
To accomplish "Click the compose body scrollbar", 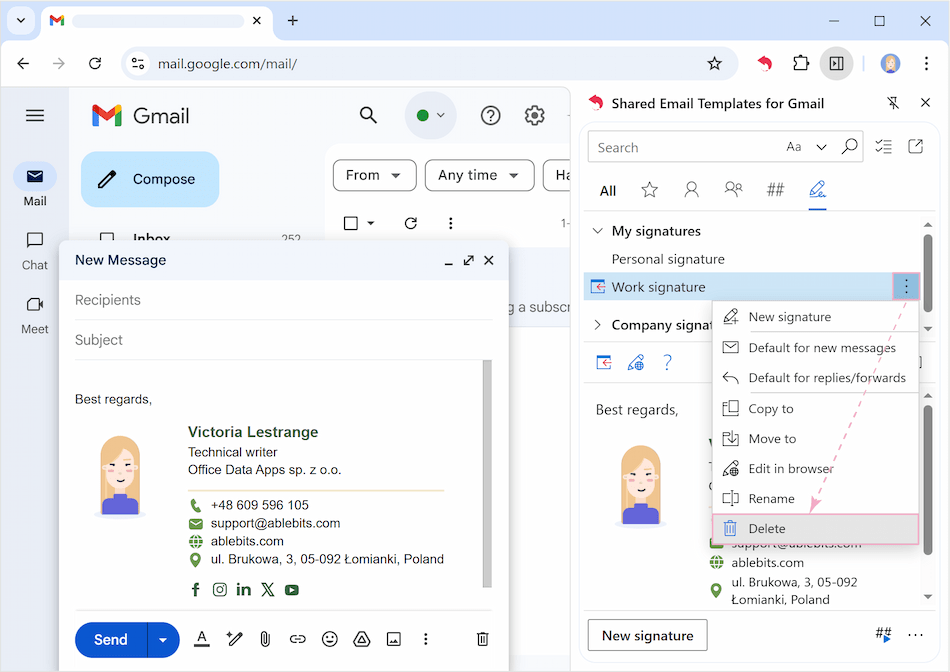I will [487, 474].
